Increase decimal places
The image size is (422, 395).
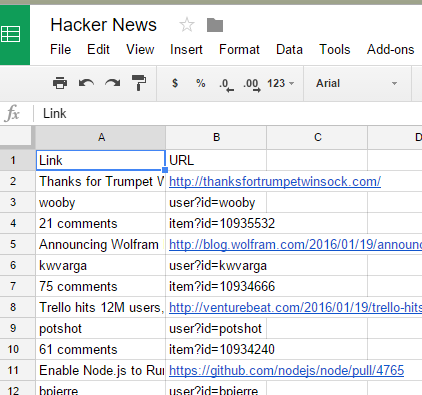[x=252, y=84]
